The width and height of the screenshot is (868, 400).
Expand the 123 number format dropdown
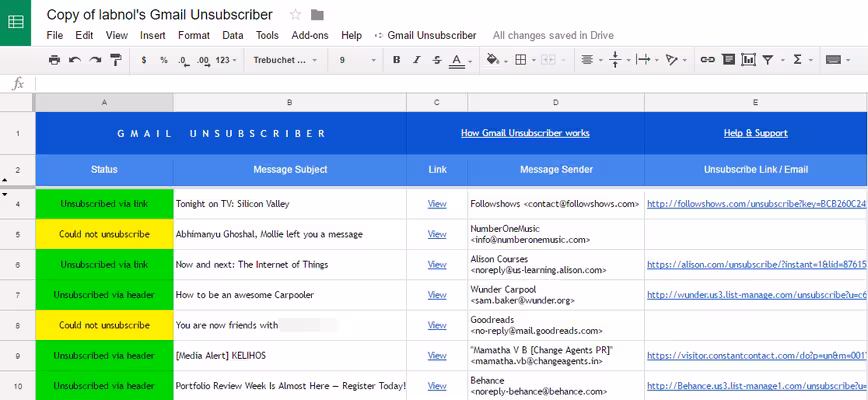tap(226, 60)
